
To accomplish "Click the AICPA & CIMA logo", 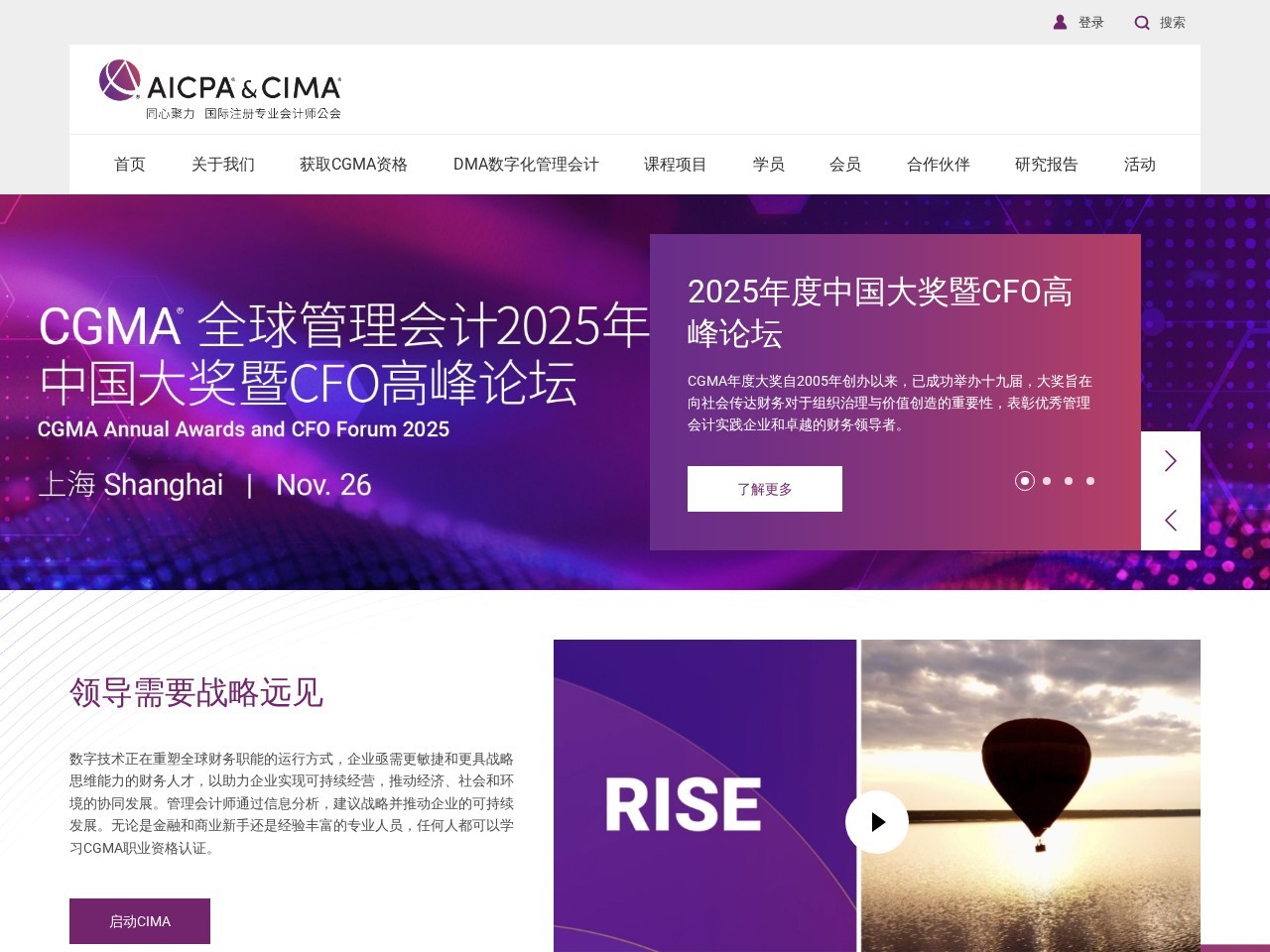I will (x=220, y=89).
